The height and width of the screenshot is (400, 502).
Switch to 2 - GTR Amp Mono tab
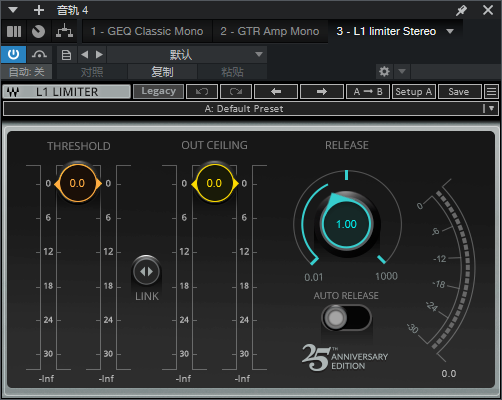coord(270,31)
